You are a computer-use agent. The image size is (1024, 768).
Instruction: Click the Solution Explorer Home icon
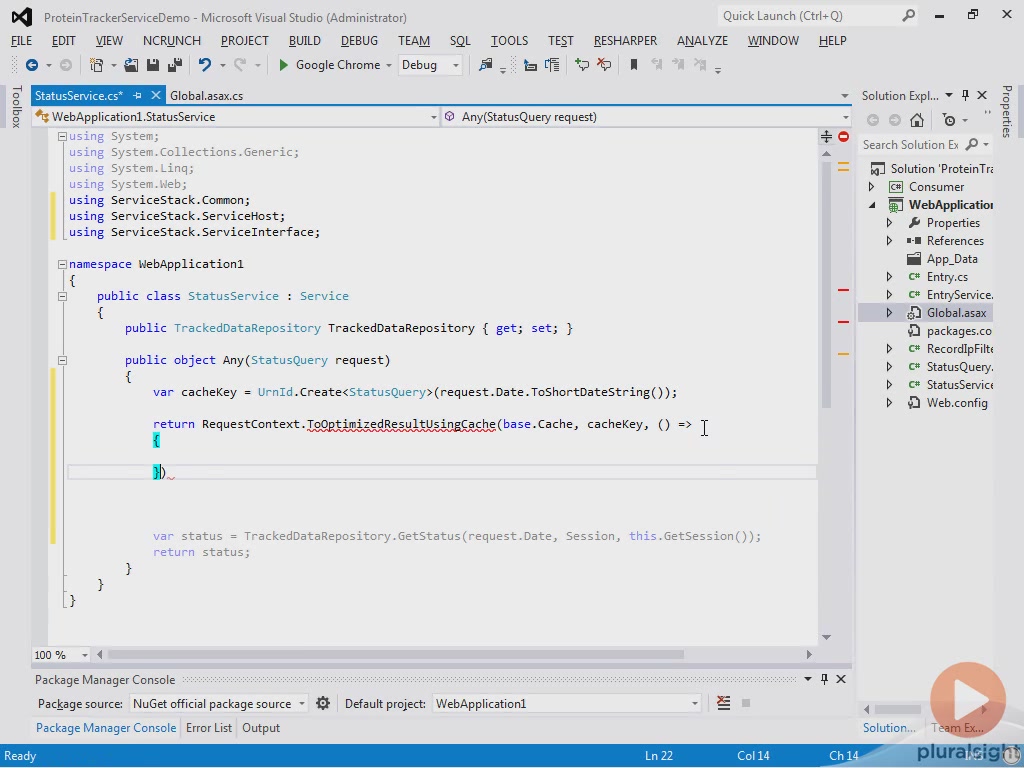pyautogui.click(x=917, y=120)
